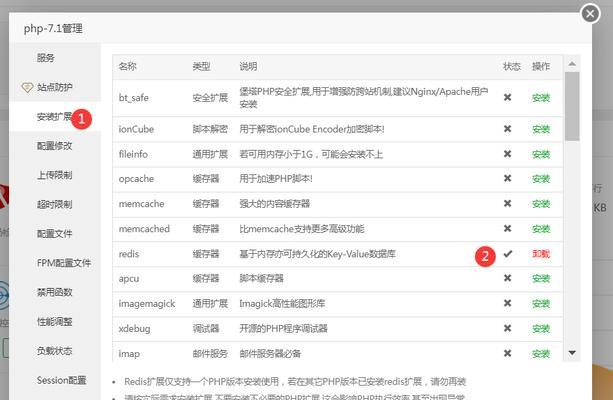The height and width of the screenshot is (400, 613).
Task: Install the memcache extension
Action: 541,204
